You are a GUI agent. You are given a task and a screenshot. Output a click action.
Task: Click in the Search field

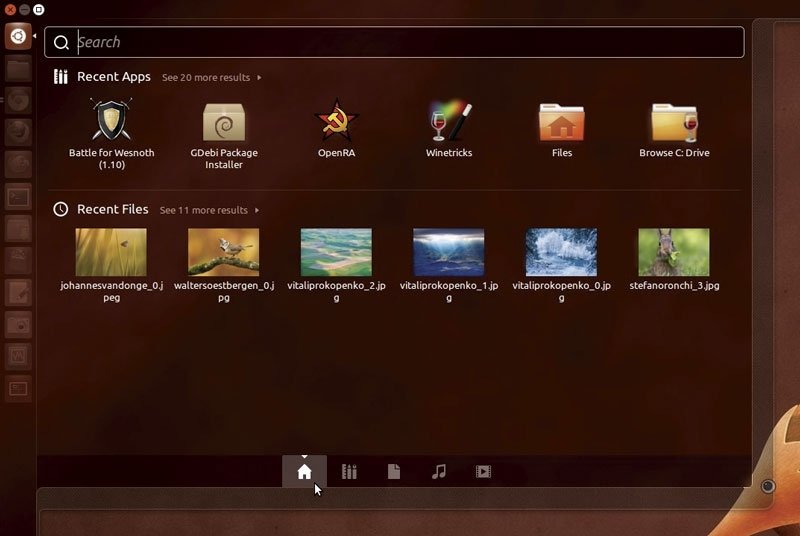394,42
